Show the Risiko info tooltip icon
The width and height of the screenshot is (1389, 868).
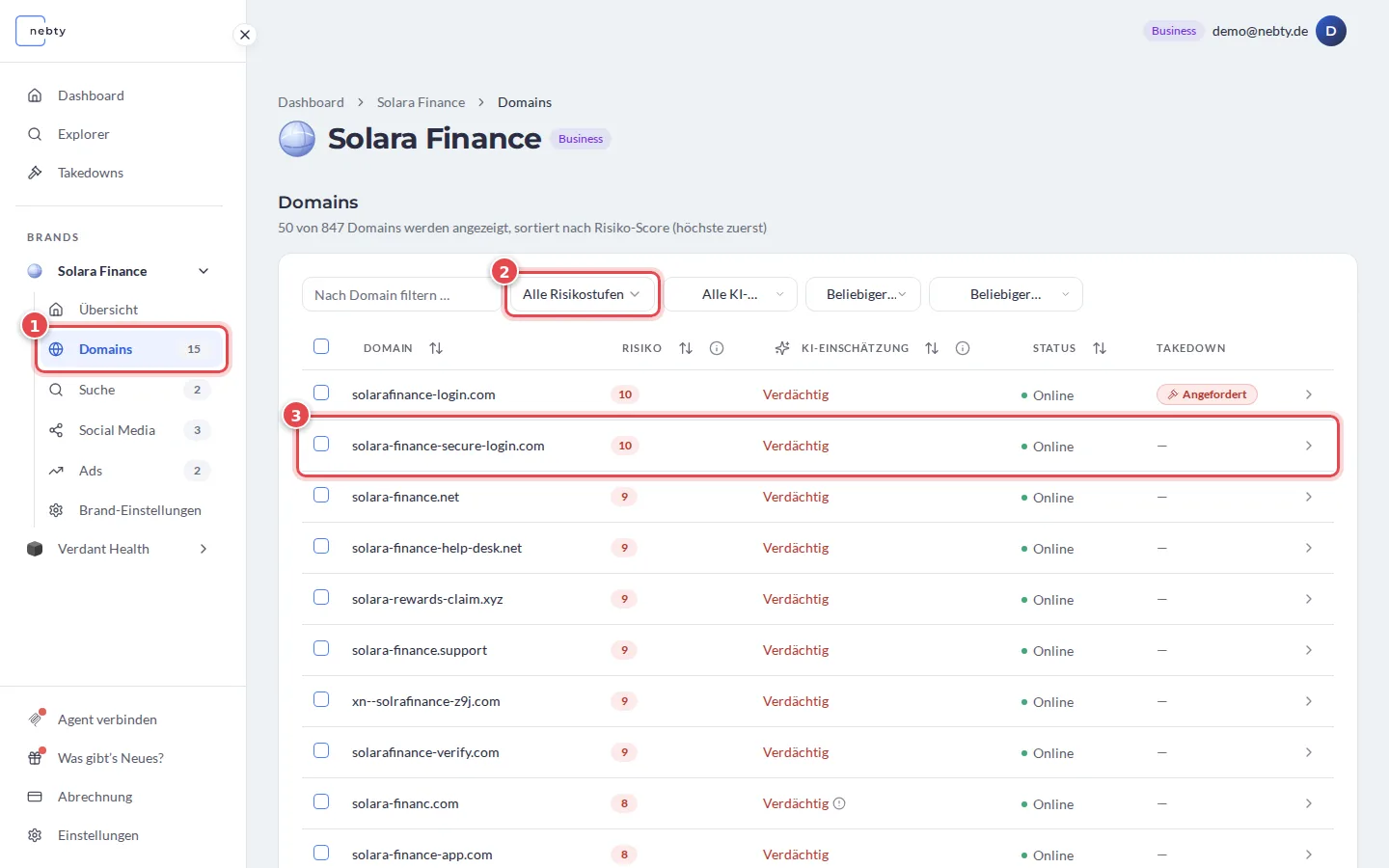pyautogui.click(x=717, y=348)
